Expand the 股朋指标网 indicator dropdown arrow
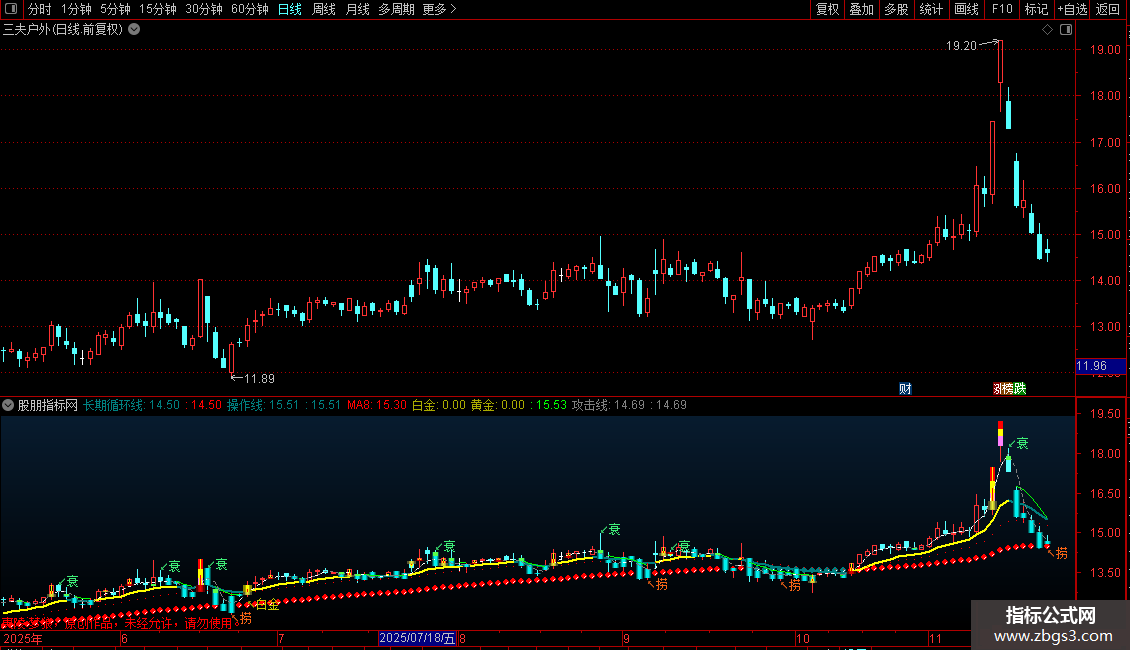The image size is (1130, 650). coord(9,405)
